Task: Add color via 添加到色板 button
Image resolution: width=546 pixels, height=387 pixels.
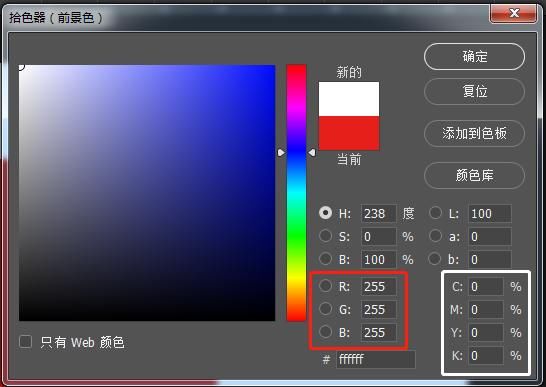Action: click(474, 133)
